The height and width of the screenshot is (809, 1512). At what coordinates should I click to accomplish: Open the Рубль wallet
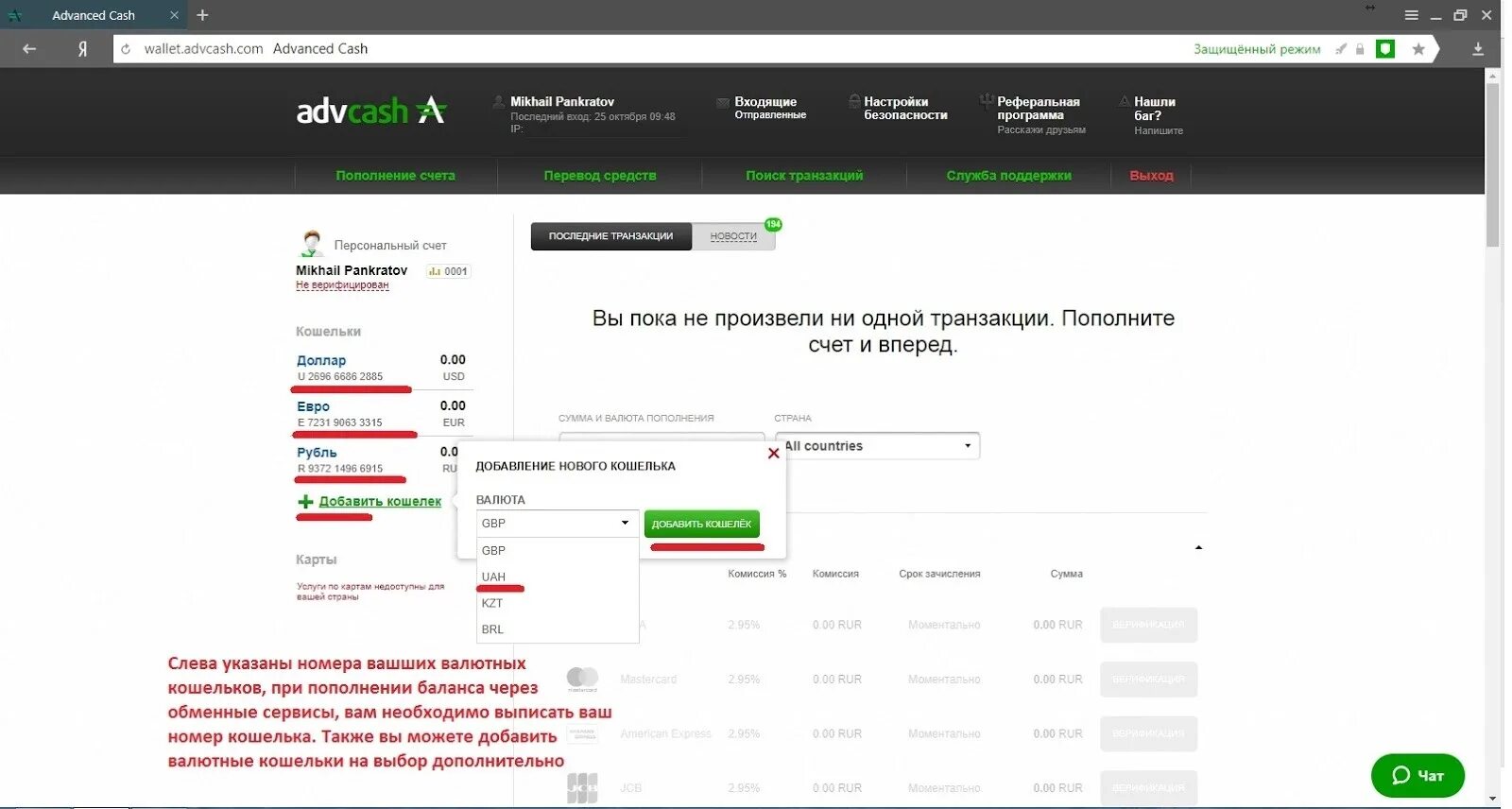tap(317, 453)
